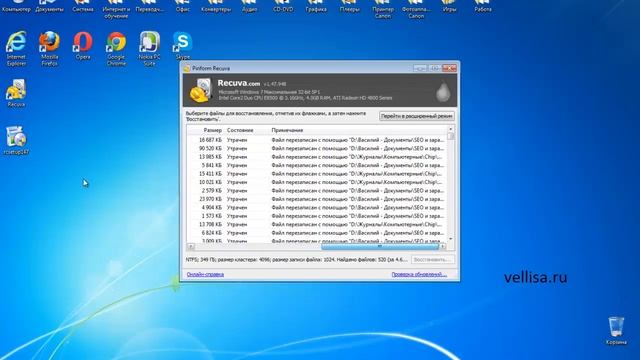Click the Восстановить... recover button
This screenshot has height=360, width=640.
click(432, 260)
